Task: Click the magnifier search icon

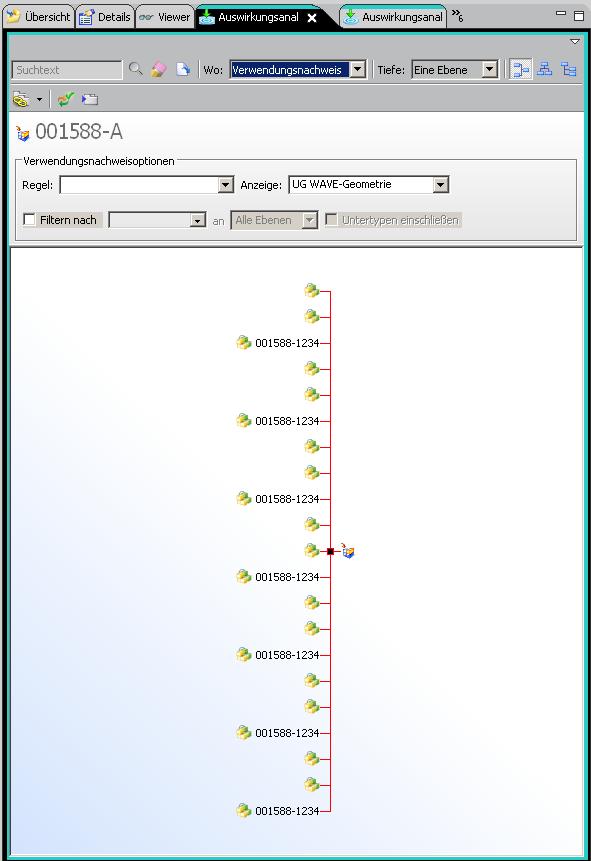Action: click(x=135, y=69)
